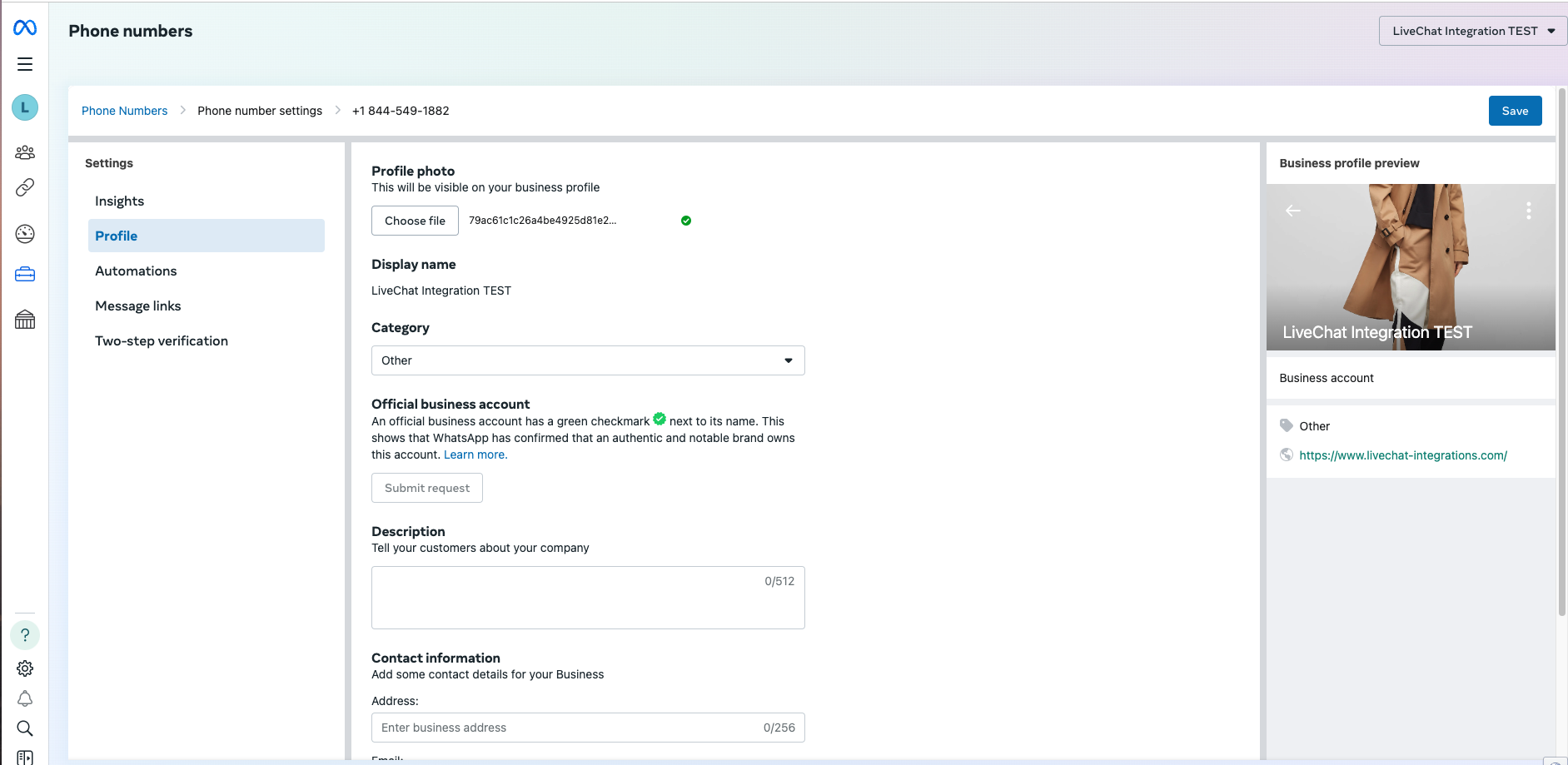Image resolution: width=1568 pixels, height=765 pixels.
Task: Open the Learn more link
Action: (x=475, y=455)
